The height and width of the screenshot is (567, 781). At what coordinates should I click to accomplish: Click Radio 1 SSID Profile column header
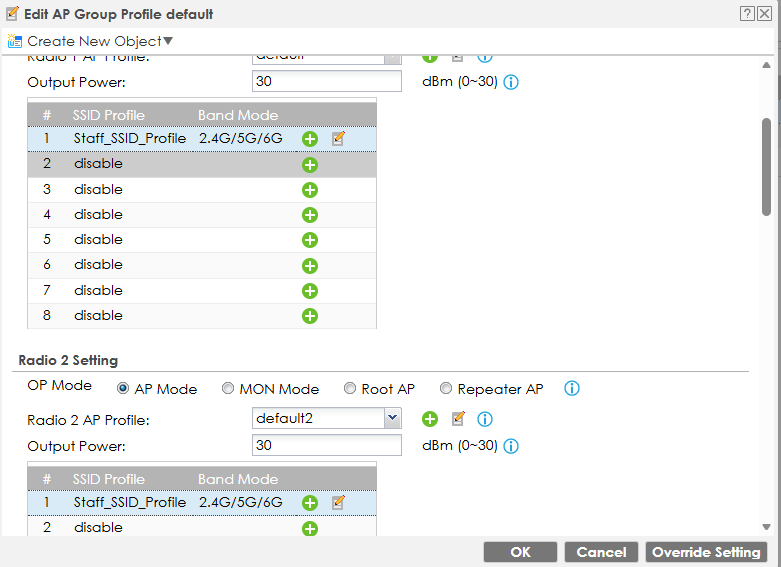[x=109, y=115]
